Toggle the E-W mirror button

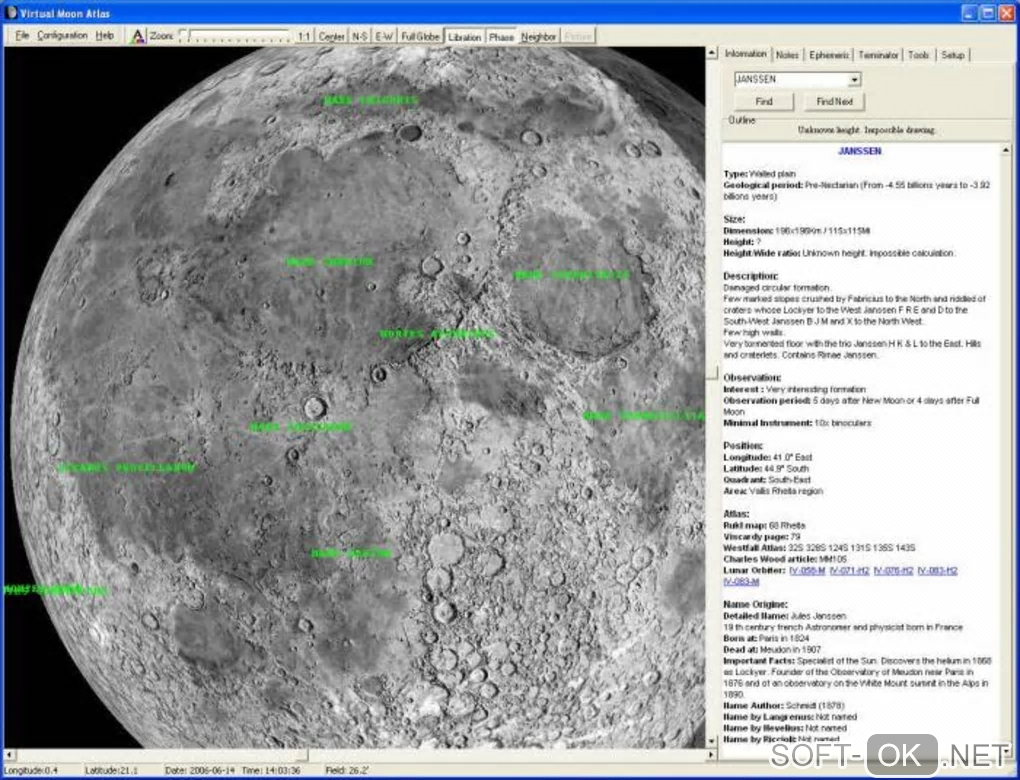(x=384, y=36)
